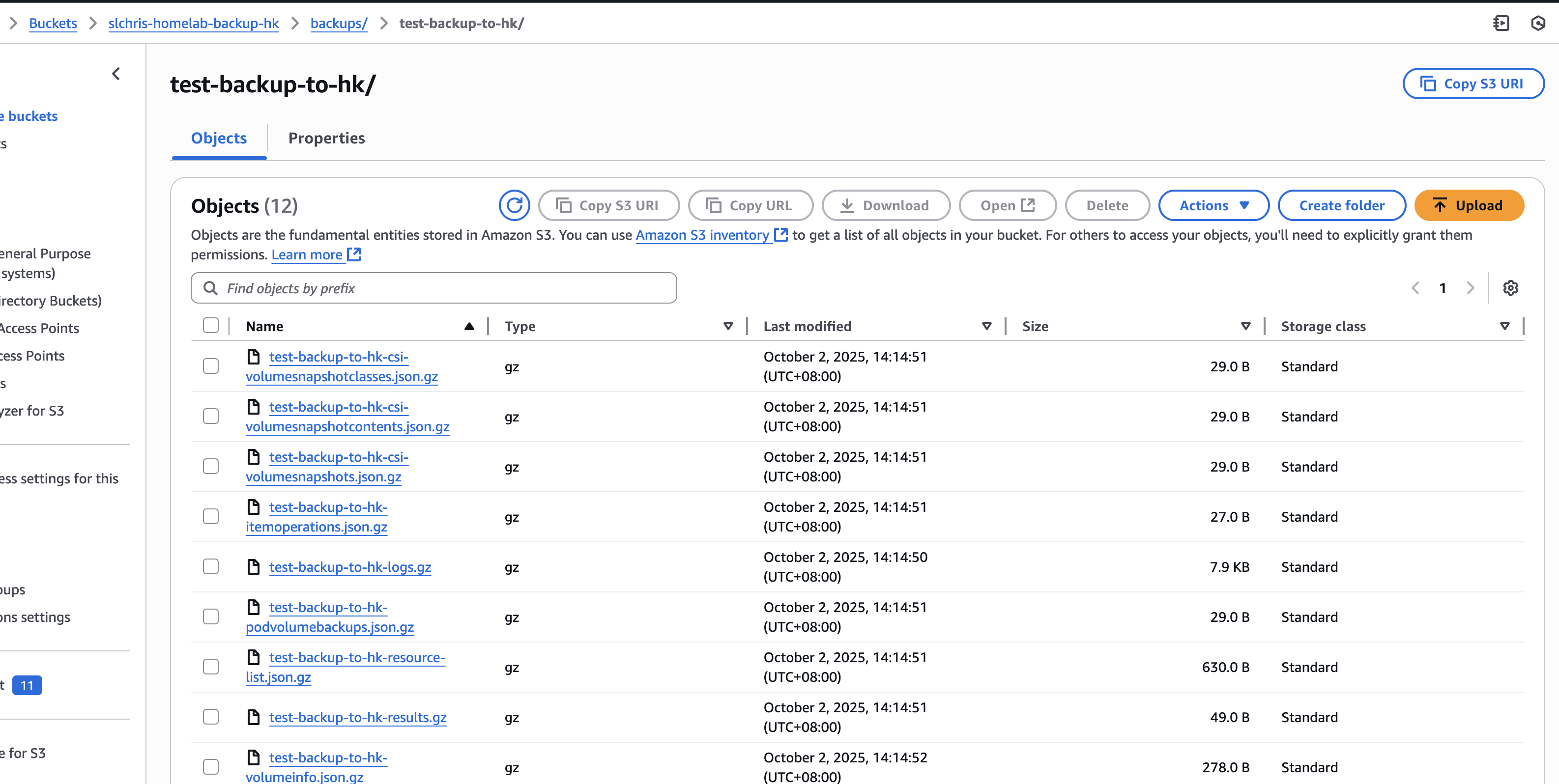The width and height of the screenshot is (1559, 784).
Task: Click the Amazon S3 inventory external link icon
Action: (781, 235)
